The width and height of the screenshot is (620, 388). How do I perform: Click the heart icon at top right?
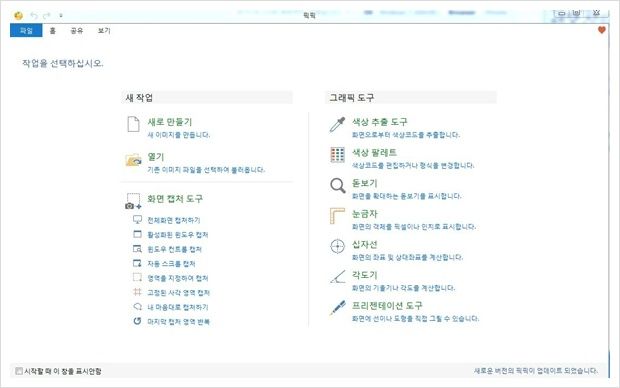coord(601,30)
